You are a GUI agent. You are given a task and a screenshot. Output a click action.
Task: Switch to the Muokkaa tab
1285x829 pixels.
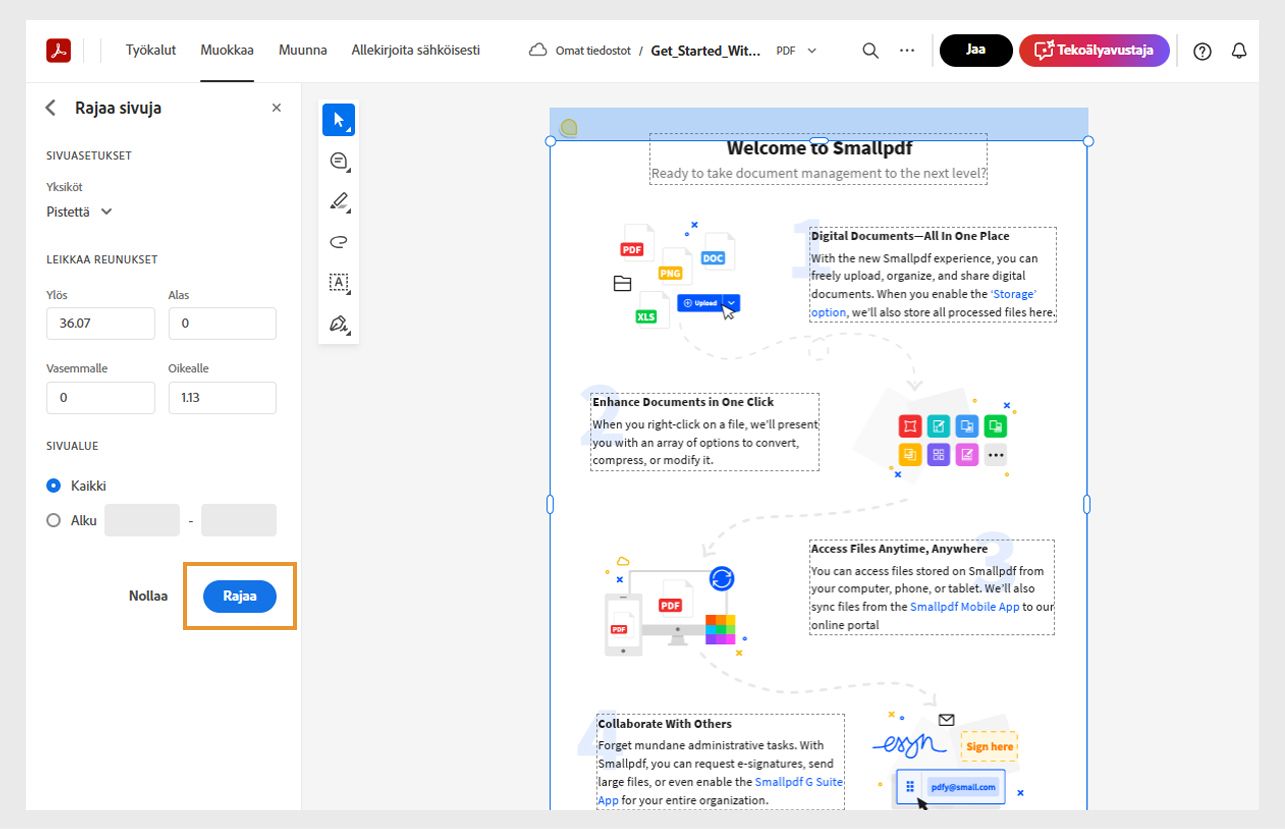coord(227,50)
